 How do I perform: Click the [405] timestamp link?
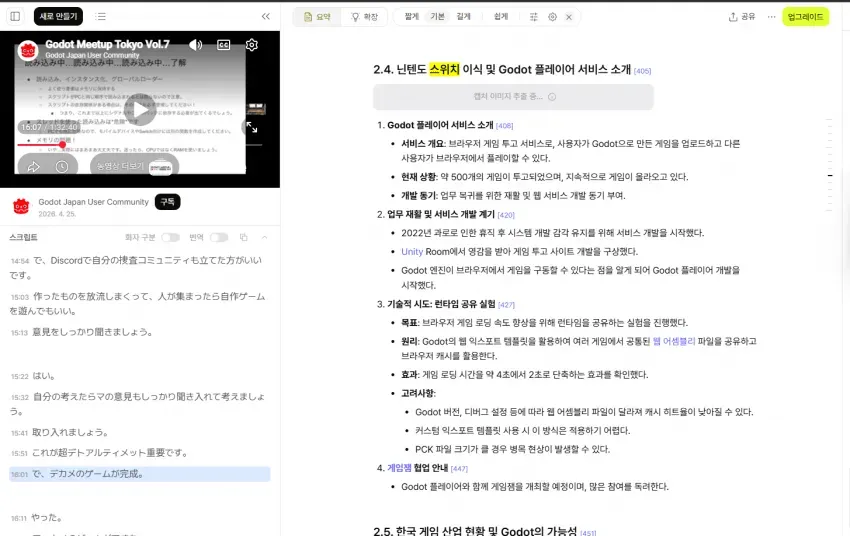click(642, 71)
